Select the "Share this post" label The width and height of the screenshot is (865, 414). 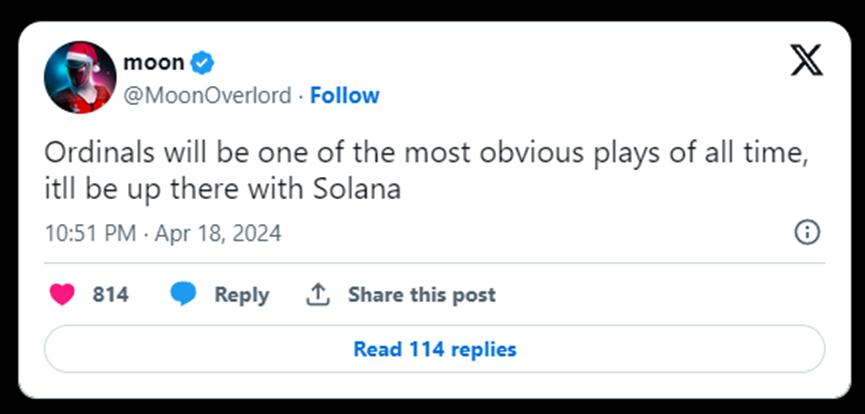point(421,295)
